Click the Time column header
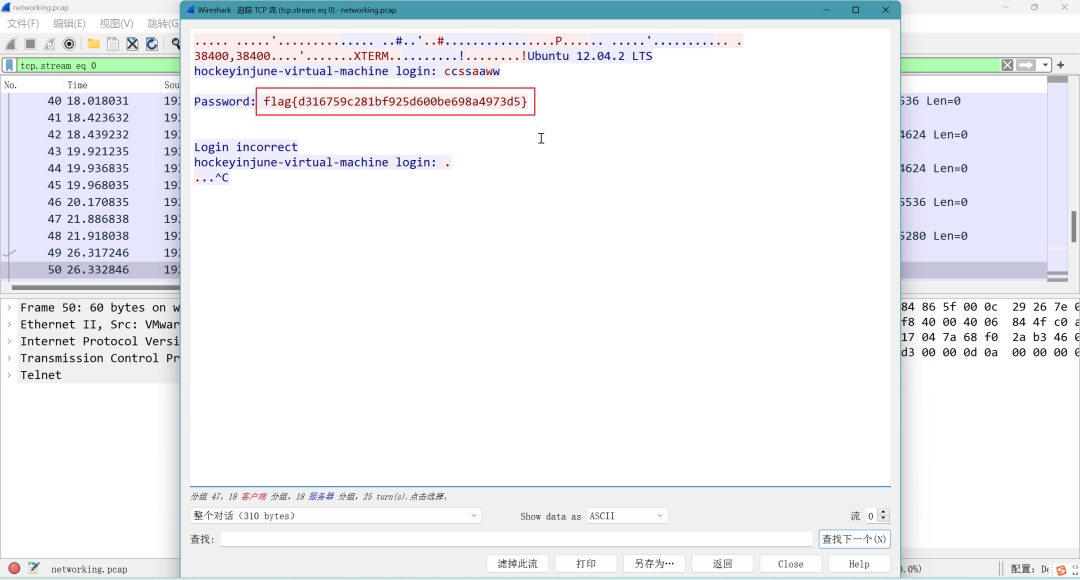 coord(111,85)
